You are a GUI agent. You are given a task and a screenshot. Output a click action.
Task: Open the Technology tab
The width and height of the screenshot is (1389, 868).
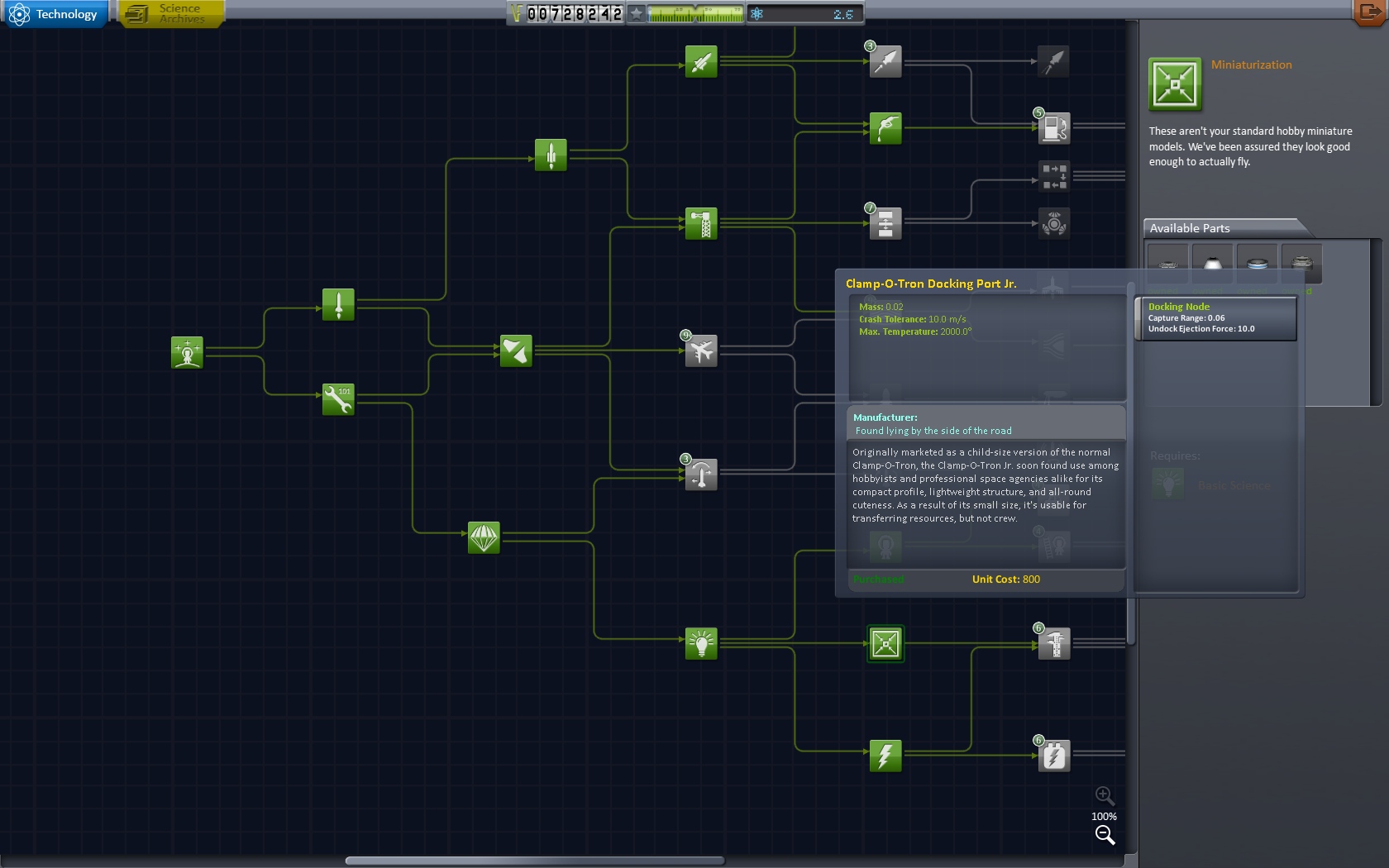[x=55, y=14]
